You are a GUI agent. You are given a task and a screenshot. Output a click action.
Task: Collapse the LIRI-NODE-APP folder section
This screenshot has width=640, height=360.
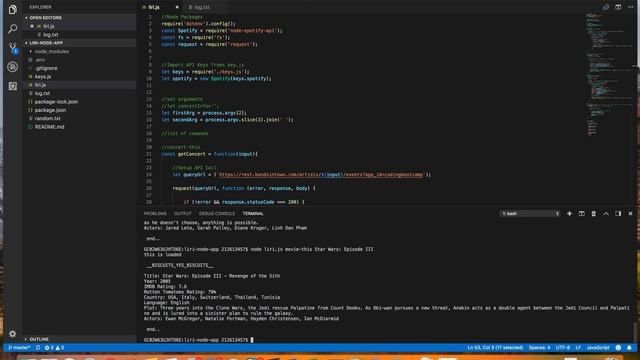tap(46, 43)
